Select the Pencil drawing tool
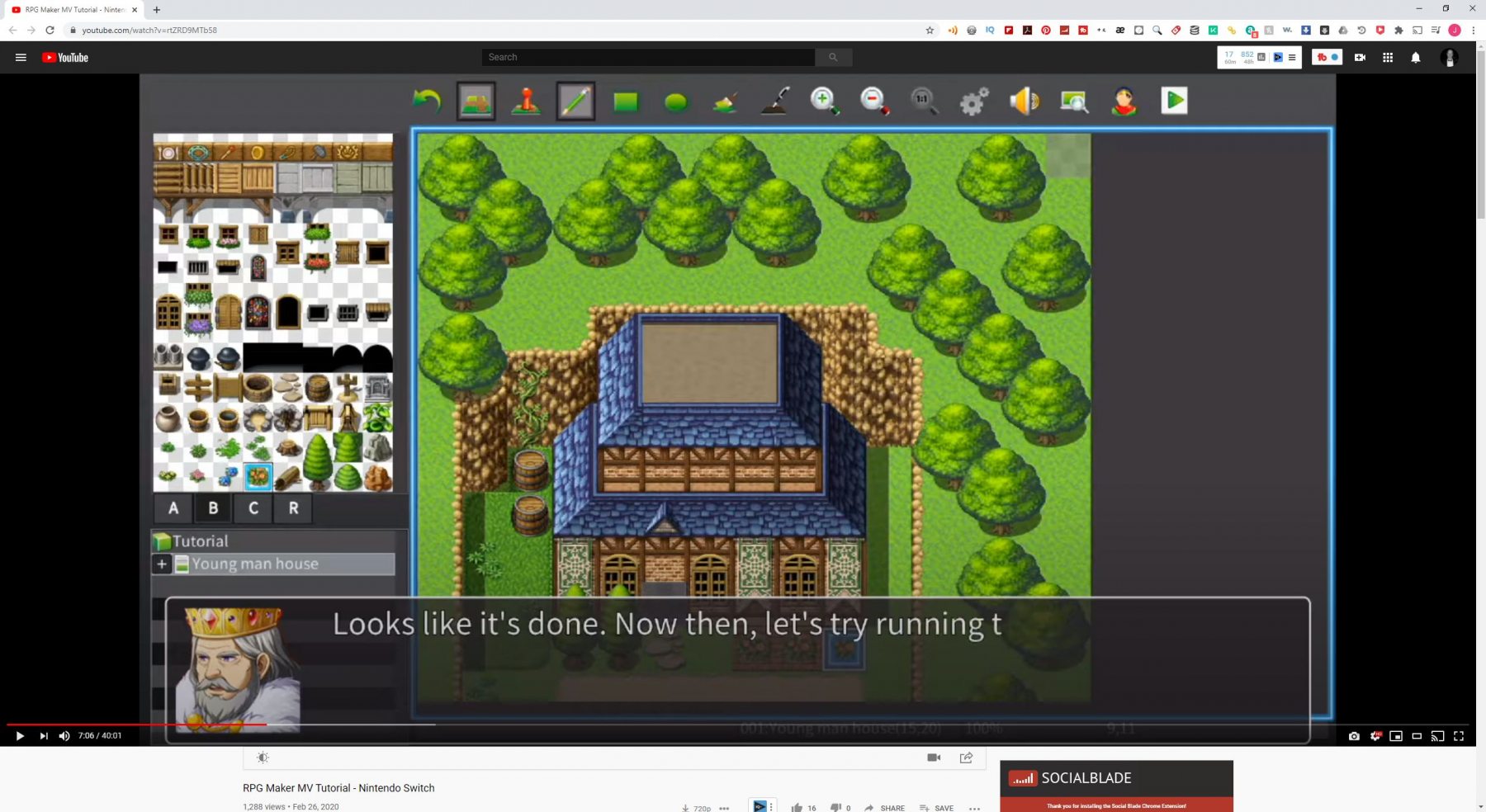The height and width of the screenshot is (812, 1486). [575, 101]
